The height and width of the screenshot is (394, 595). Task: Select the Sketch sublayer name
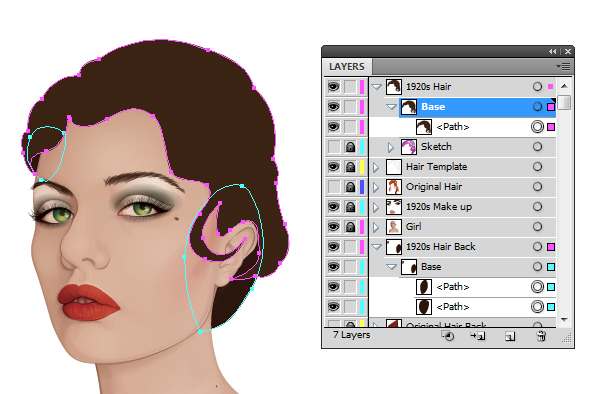(436, 147)
